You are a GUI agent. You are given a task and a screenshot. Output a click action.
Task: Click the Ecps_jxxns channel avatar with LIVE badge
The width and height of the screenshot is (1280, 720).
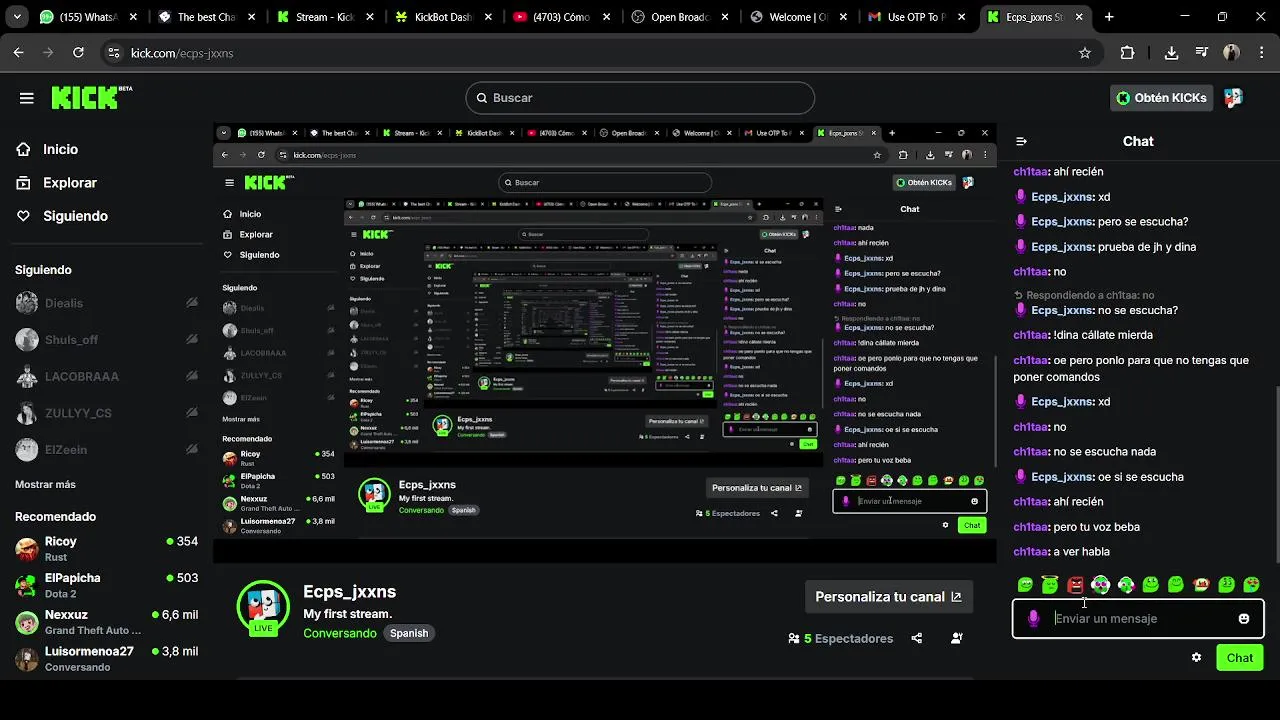tap(263, 607)
